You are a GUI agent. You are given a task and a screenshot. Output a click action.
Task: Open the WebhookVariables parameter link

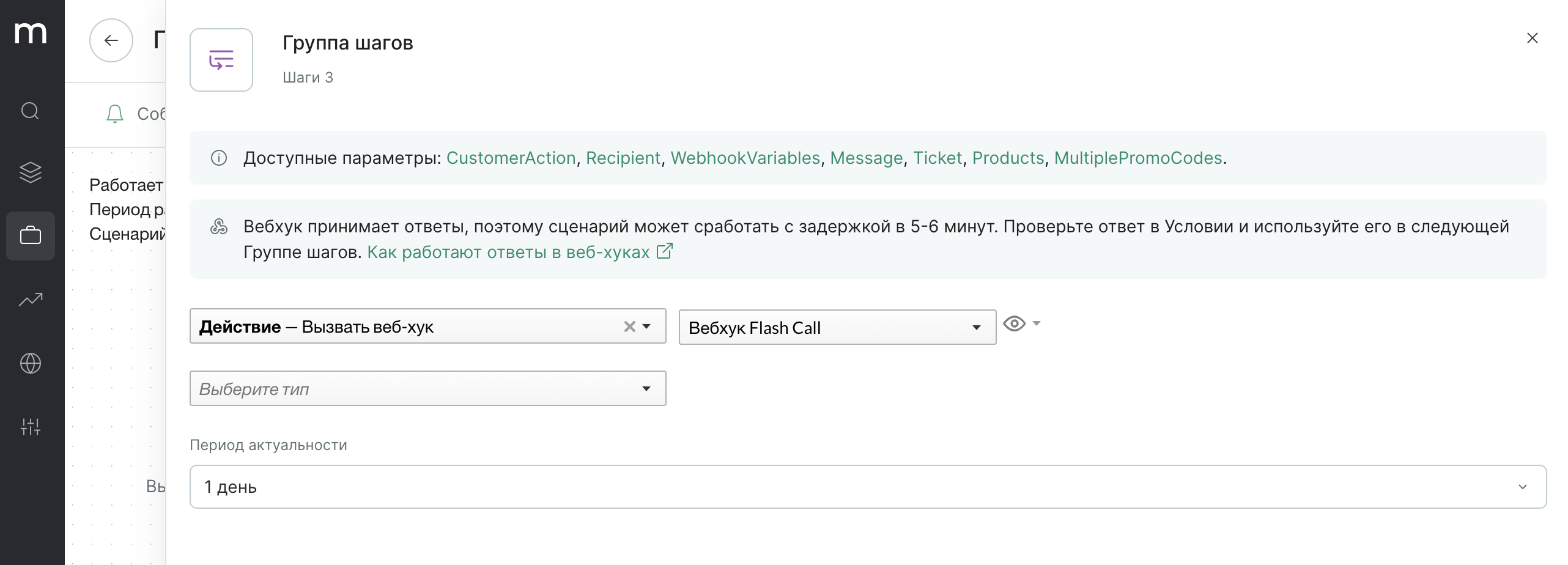(x=745, y=158)
